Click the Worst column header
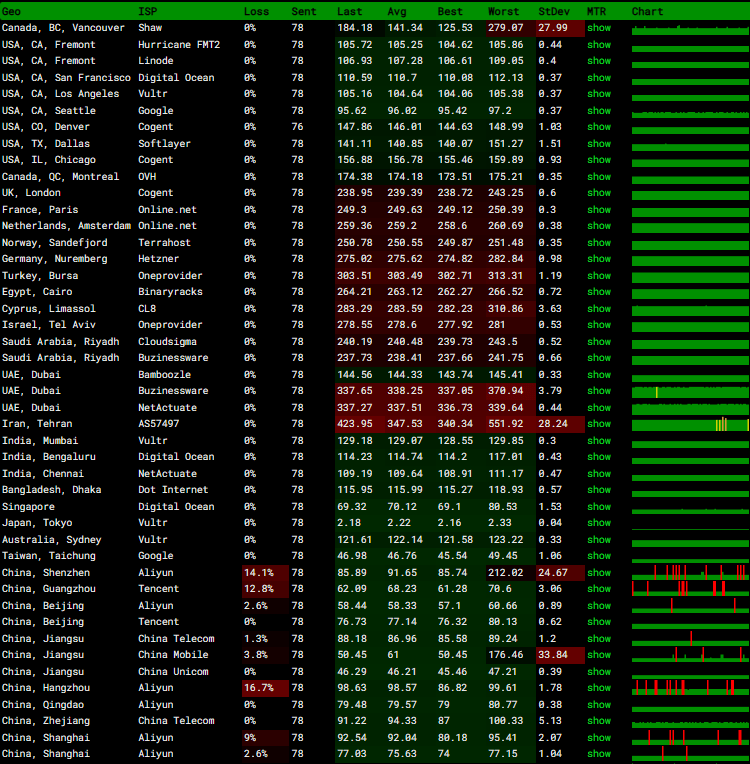This screenshot has width=750, height=764. [x=503, y=11]
